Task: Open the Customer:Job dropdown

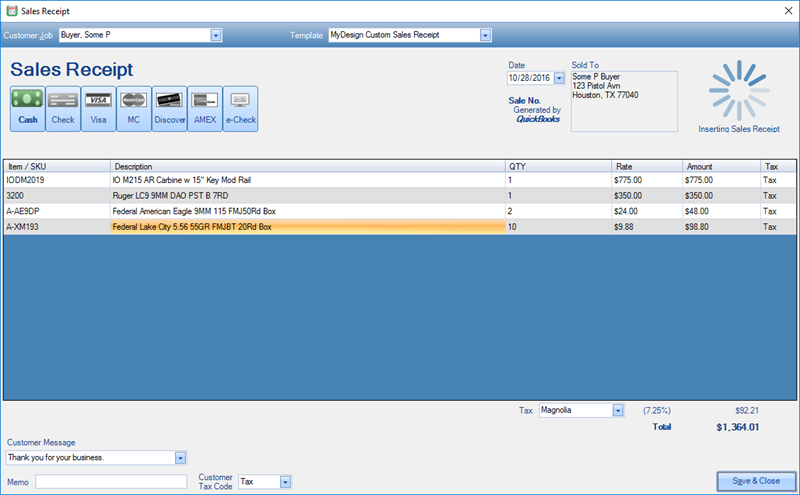Action: (216, 35)
